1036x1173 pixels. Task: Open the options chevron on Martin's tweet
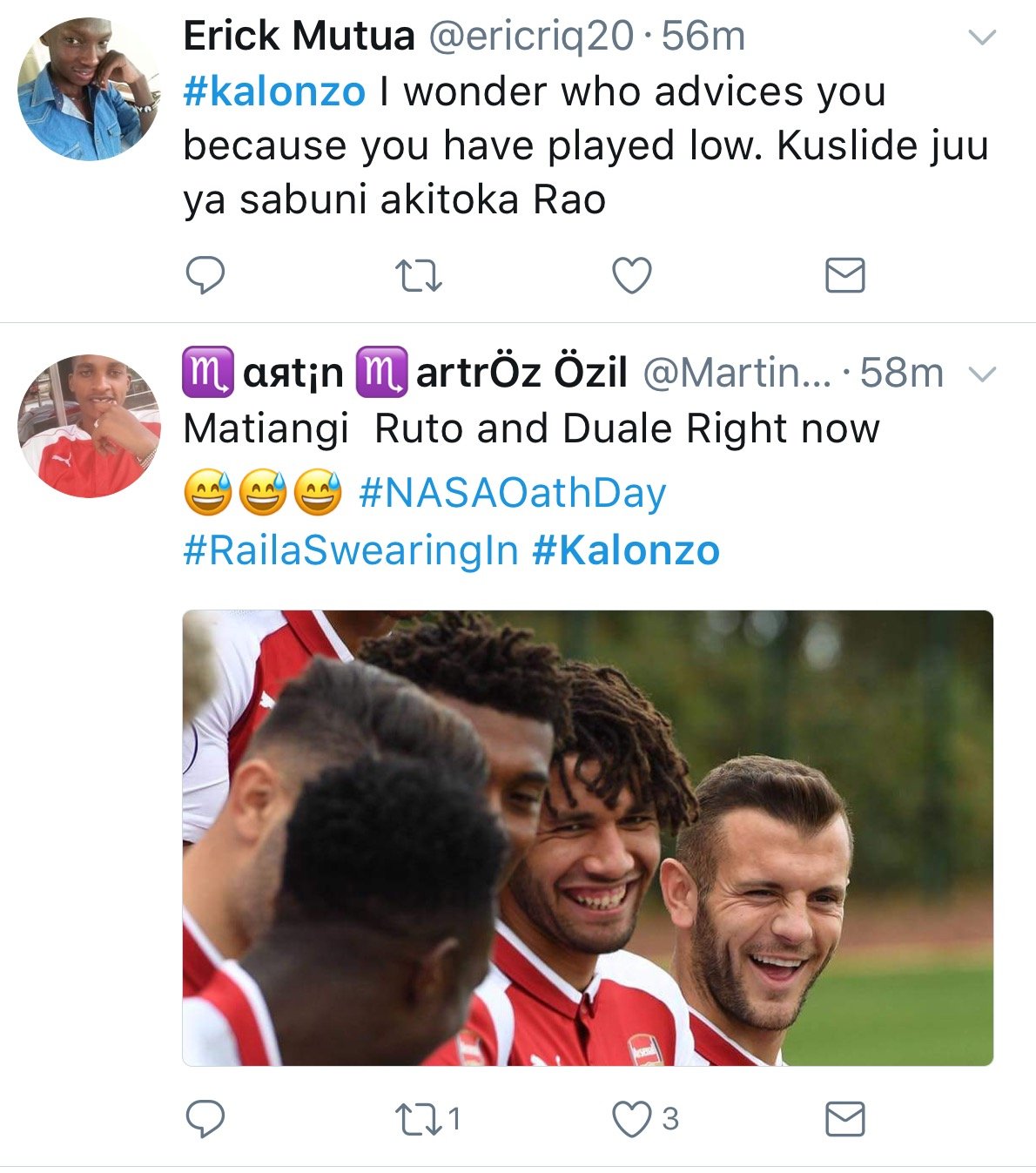(982, 374)
